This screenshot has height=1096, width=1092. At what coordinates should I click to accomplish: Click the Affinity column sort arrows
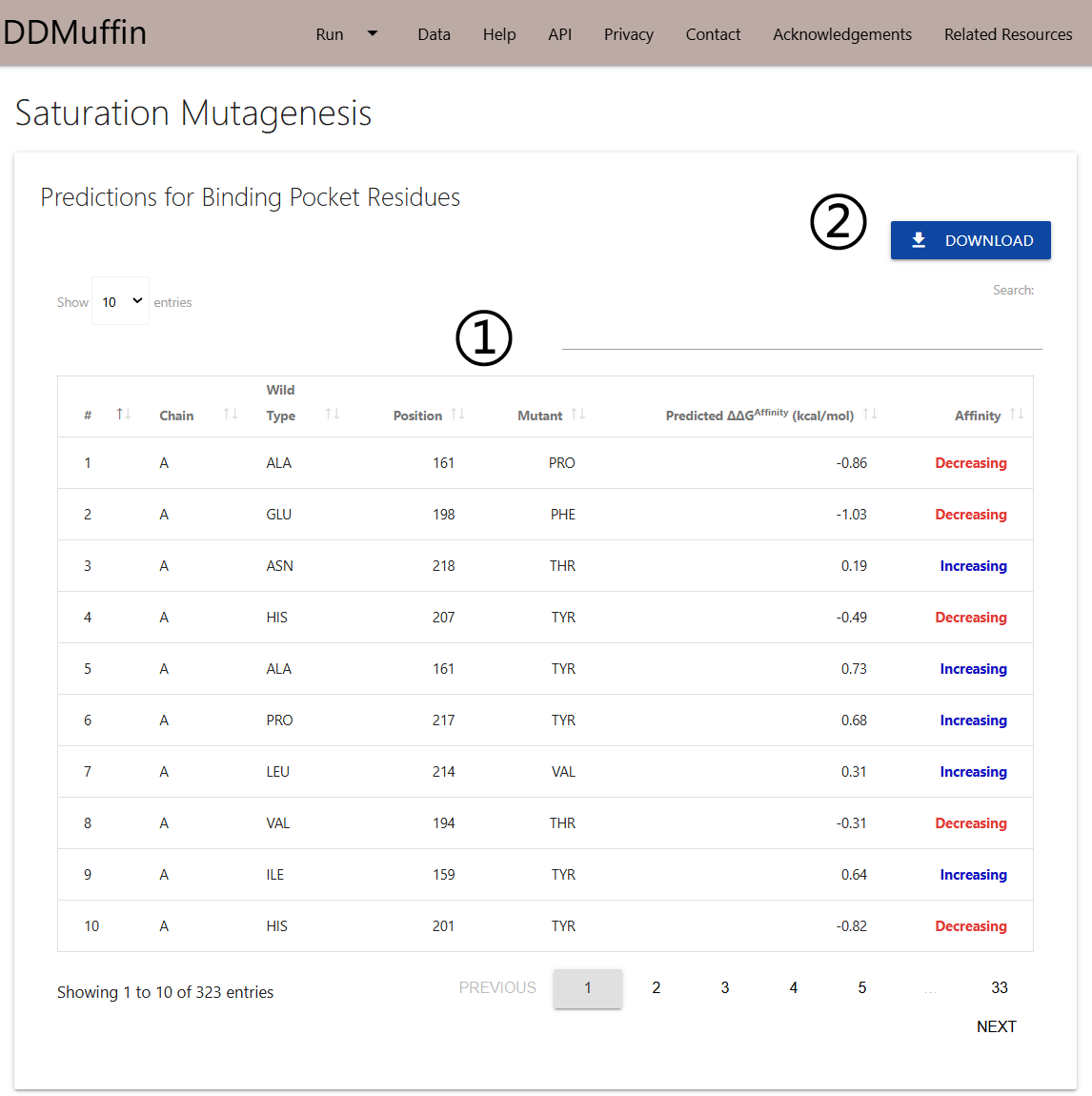pos(1017,414)
